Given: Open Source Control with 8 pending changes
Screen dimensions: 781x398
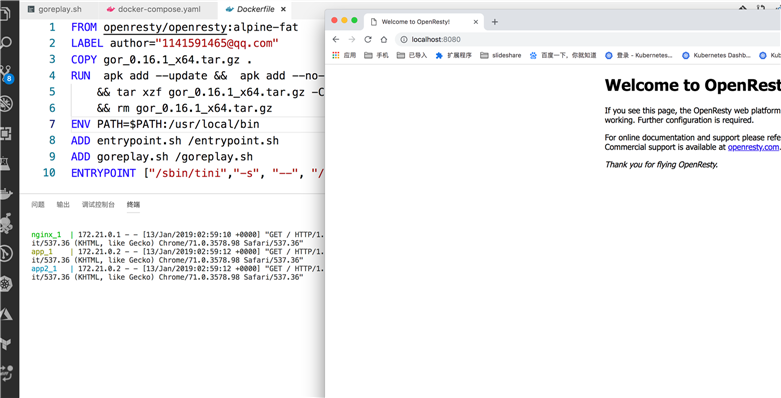Looking at the screenshot, I should [x=7, y=74].
